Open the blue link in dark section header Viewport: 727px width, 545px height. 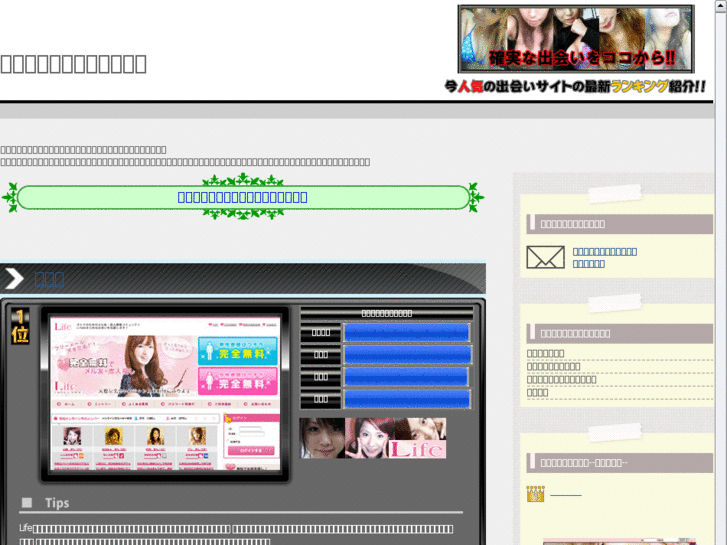pyautogui.click(x=49, y=279)
